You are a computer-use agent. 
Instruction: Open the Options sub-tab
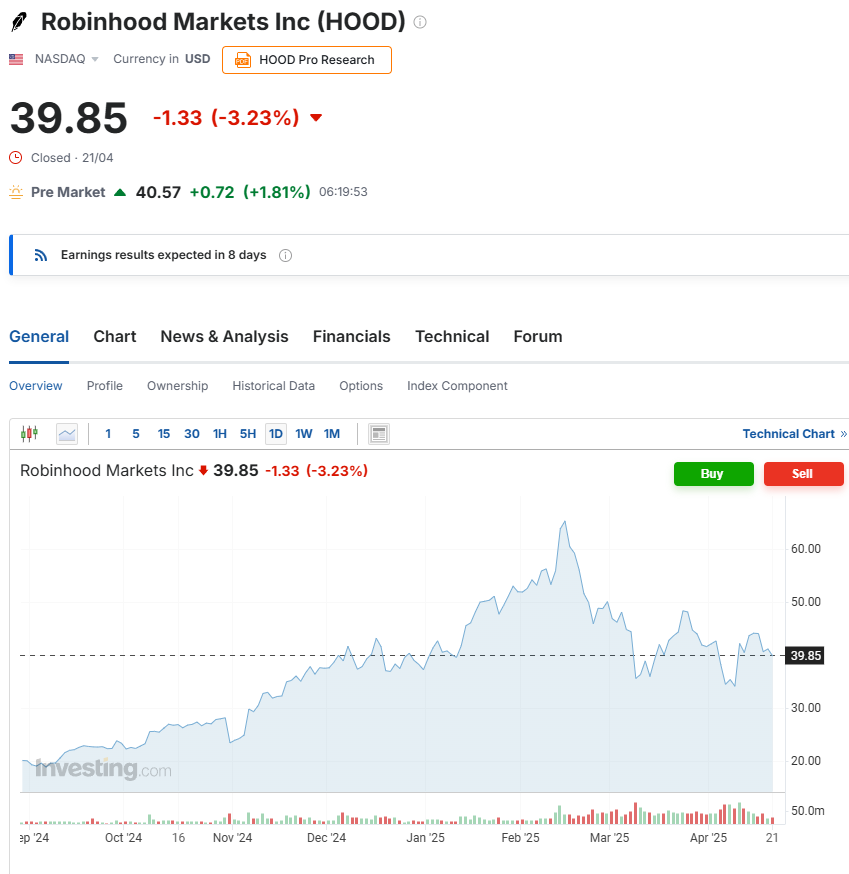click(x=361, y=386)
